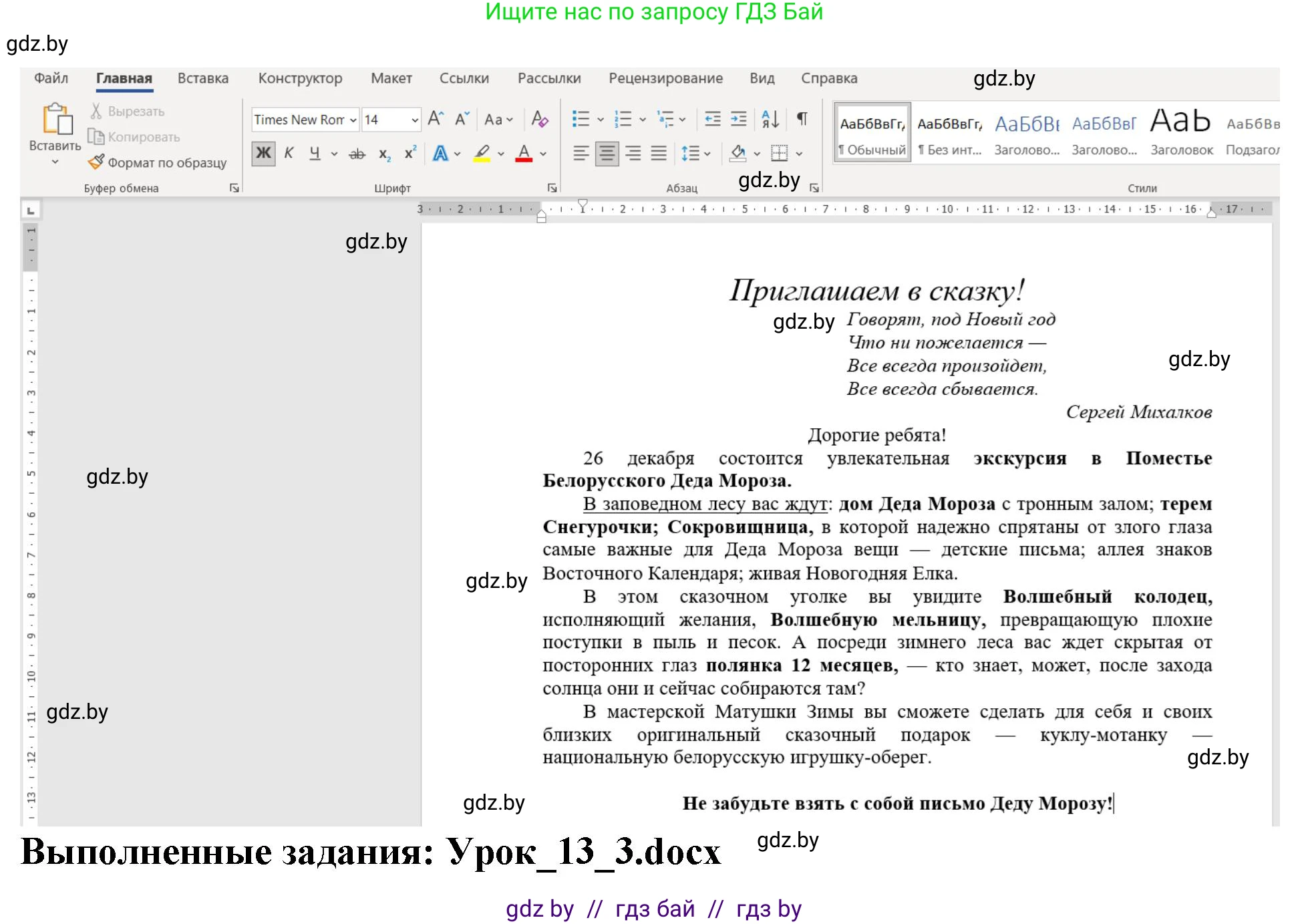Image resolution: width=1310 pixels, height=924 pixels.
Task: Click the Вставить paste button
Action: click(x=53, y=130)
